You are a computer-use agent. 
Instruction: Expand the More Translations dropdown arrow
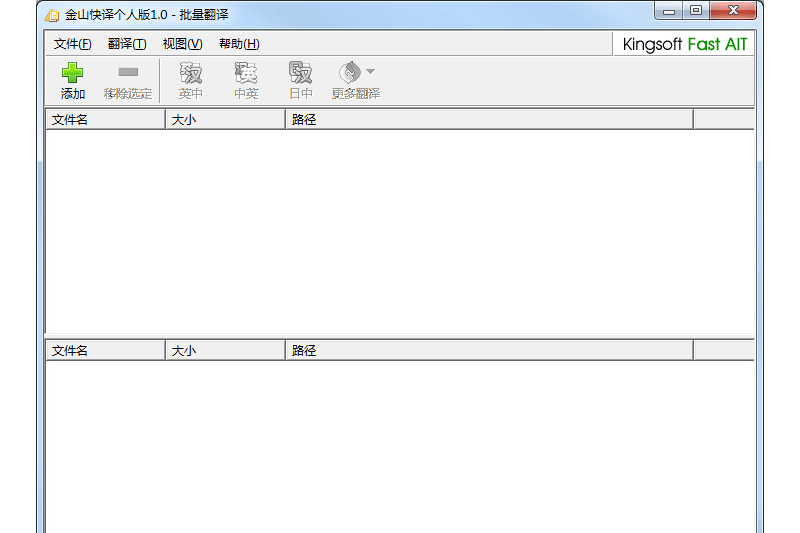370,71
